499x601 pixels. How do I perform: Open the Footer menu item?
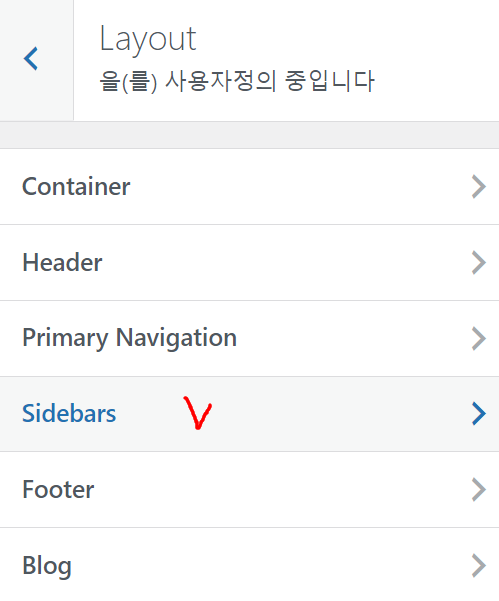click(x=250, y=489)
